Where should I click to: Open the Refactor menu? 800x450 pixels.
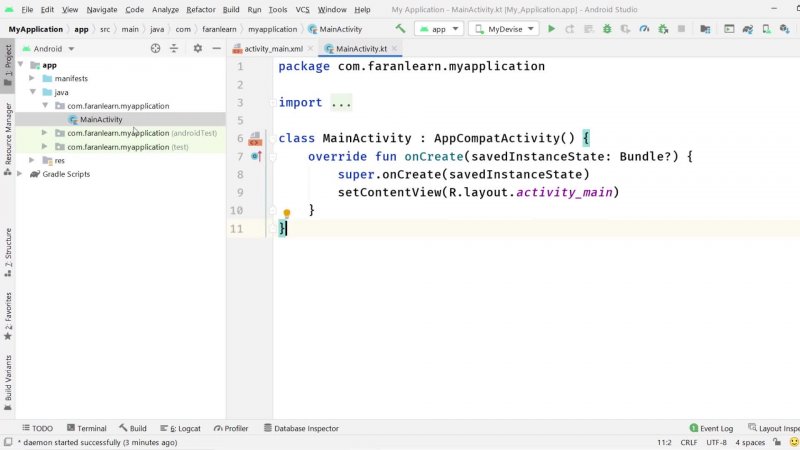tap(200, 9)
